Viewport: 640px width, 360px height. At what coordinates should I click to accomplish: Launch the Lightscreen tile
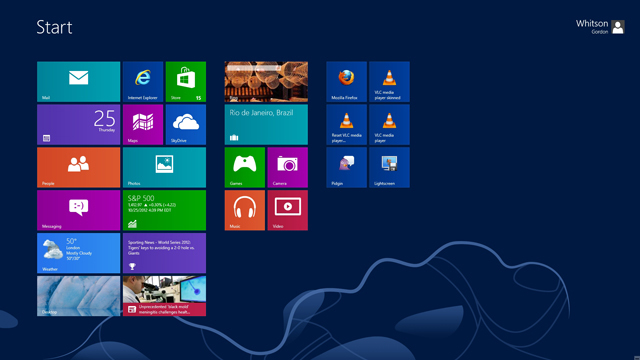[389, 167]
